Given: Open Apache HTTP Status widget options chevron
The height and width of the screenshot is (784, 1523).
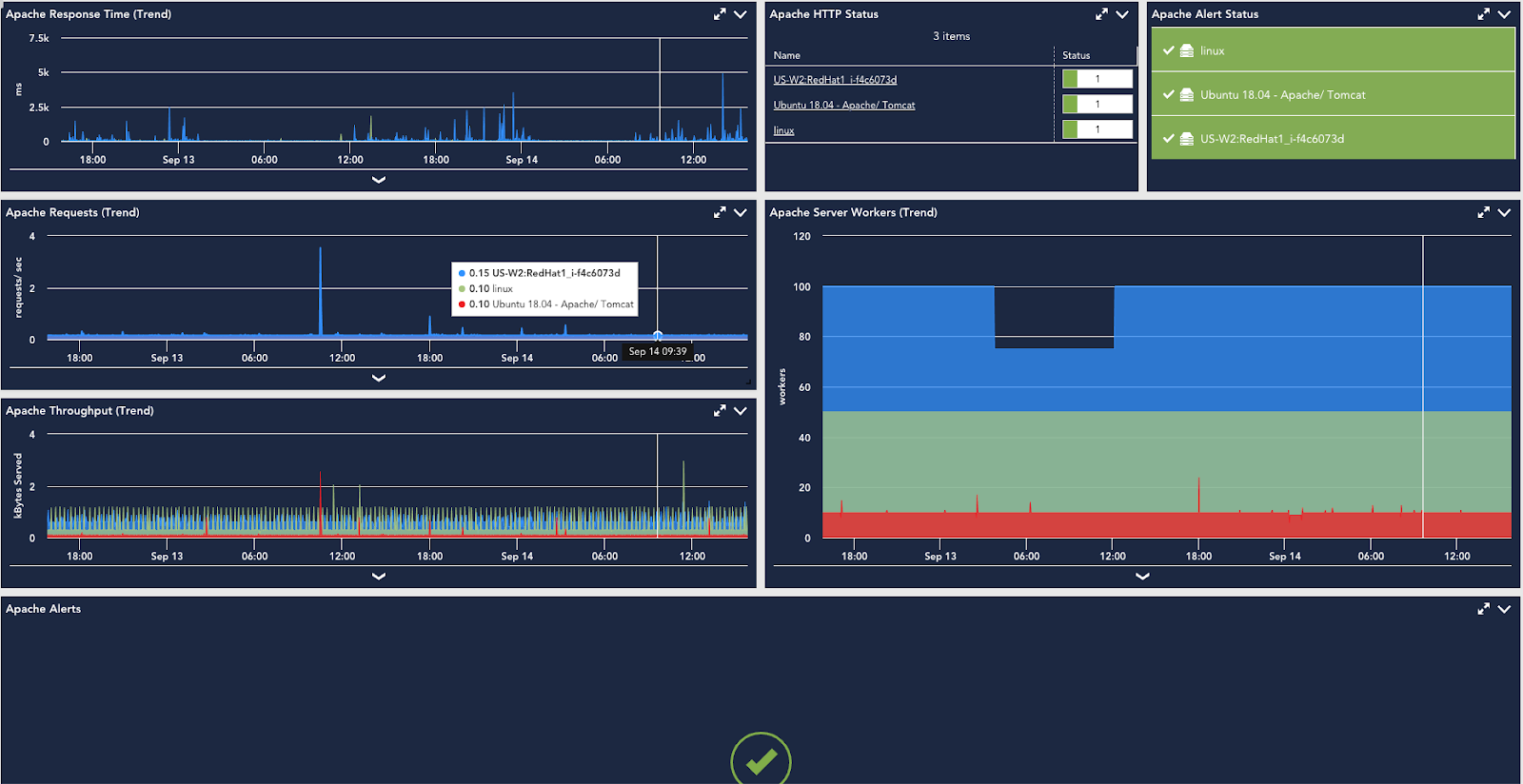Looking at the screenshot, I should 1122,14.
